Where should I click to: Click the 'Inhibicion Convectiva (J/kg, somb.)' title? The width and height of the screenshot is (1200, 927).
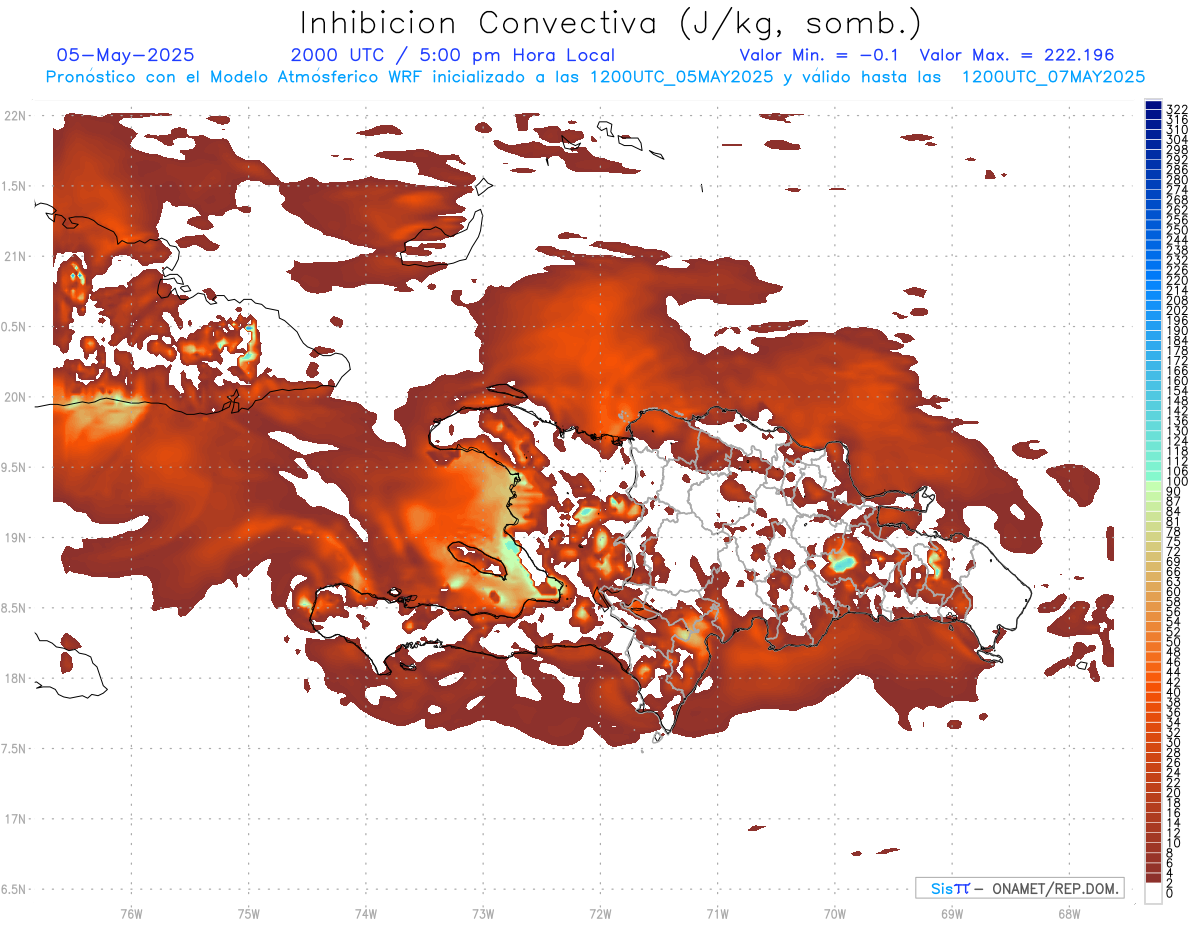[611, 23]
